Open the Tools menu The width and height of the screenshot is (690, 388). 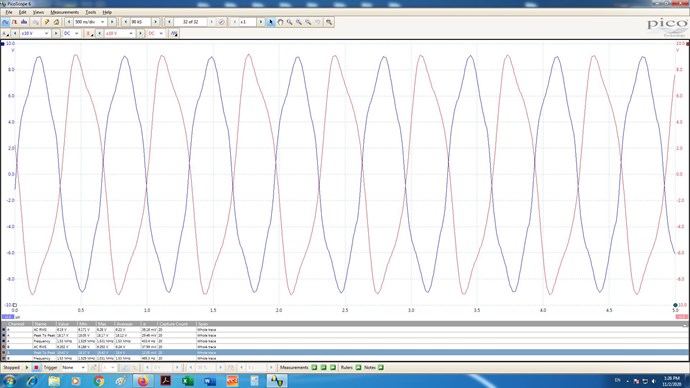pos(90,12)
